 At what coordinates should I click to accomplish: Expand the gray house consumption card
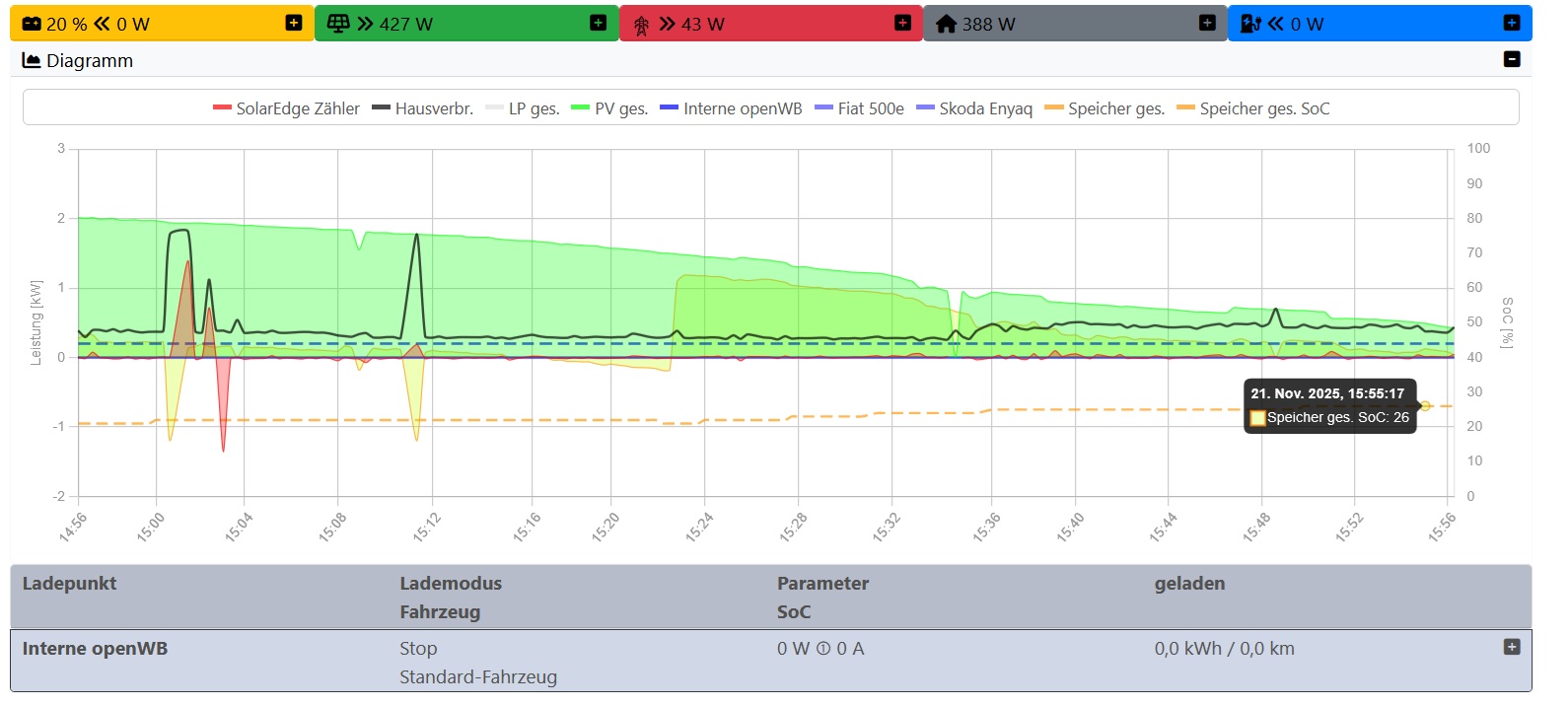point(1207,23)
